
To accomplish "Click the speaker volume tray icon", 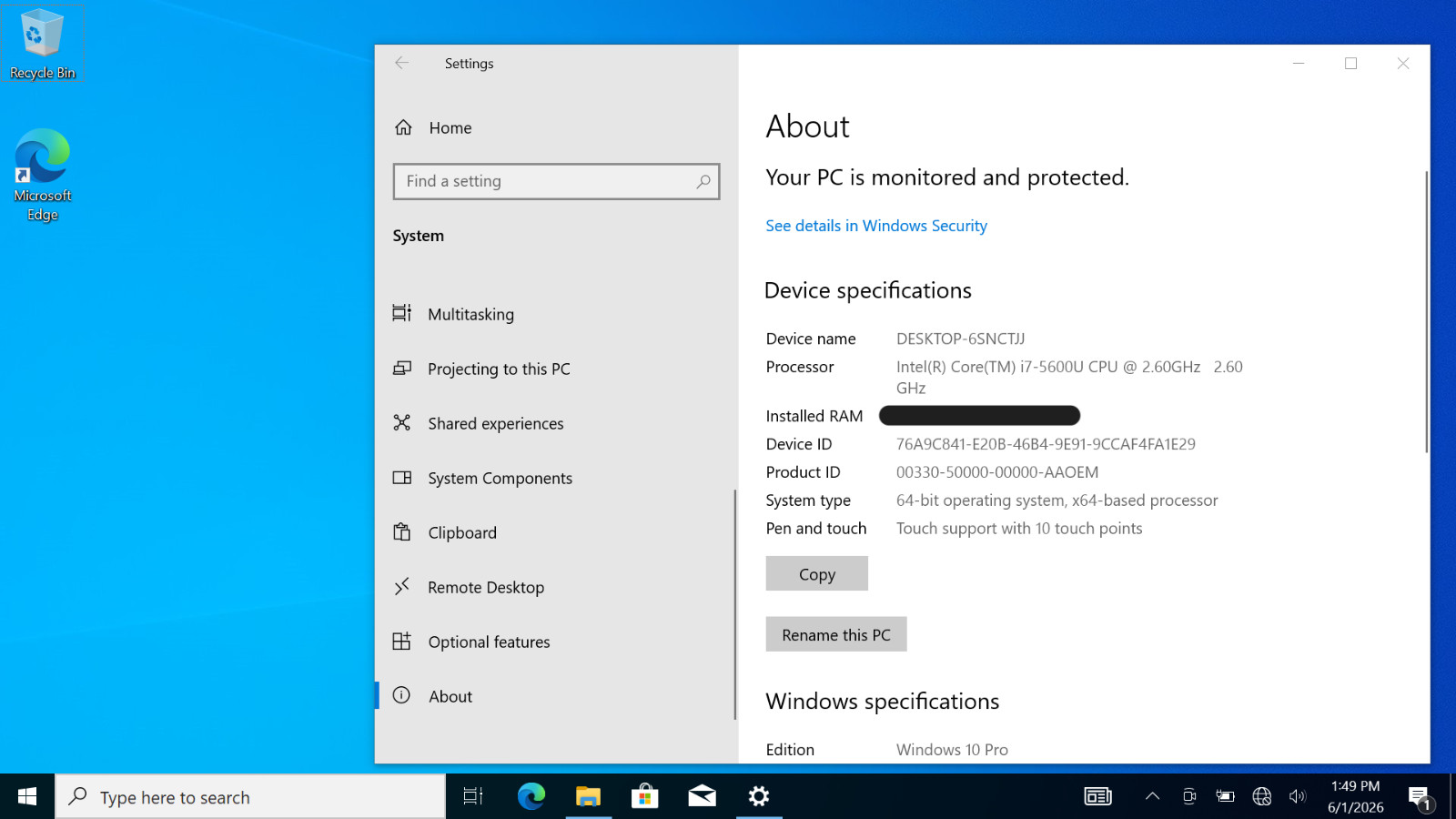I will pos(1298,796).
